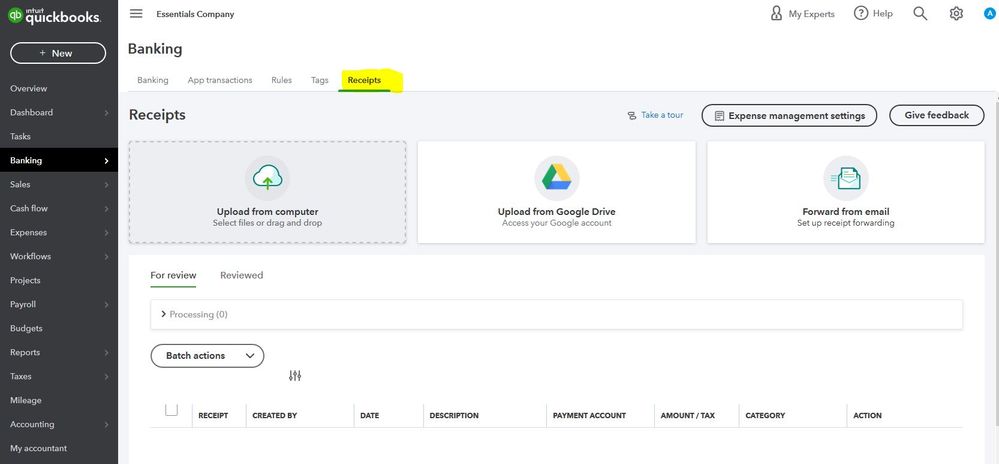Choose Upload from Google Drive
The width and height of the screenshot is (999, 464).
(556, 192)
